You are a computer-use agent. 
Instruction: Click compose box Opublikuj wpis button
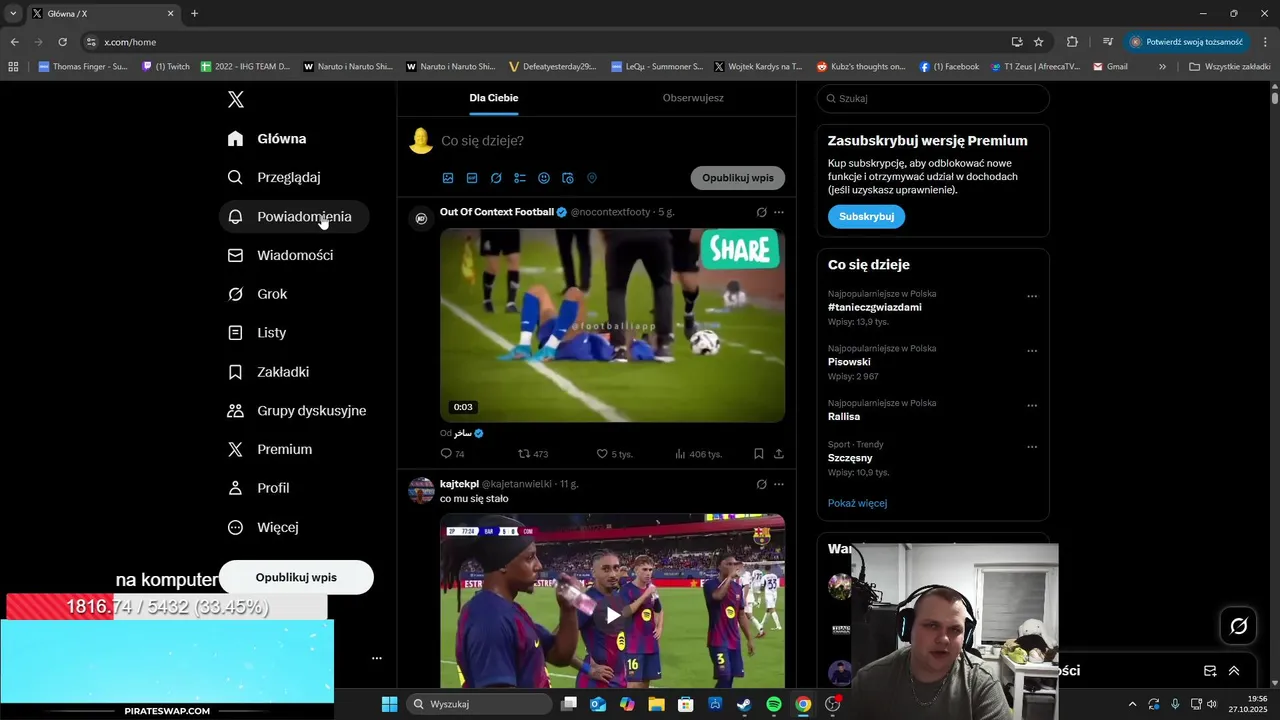pos(738,178)
